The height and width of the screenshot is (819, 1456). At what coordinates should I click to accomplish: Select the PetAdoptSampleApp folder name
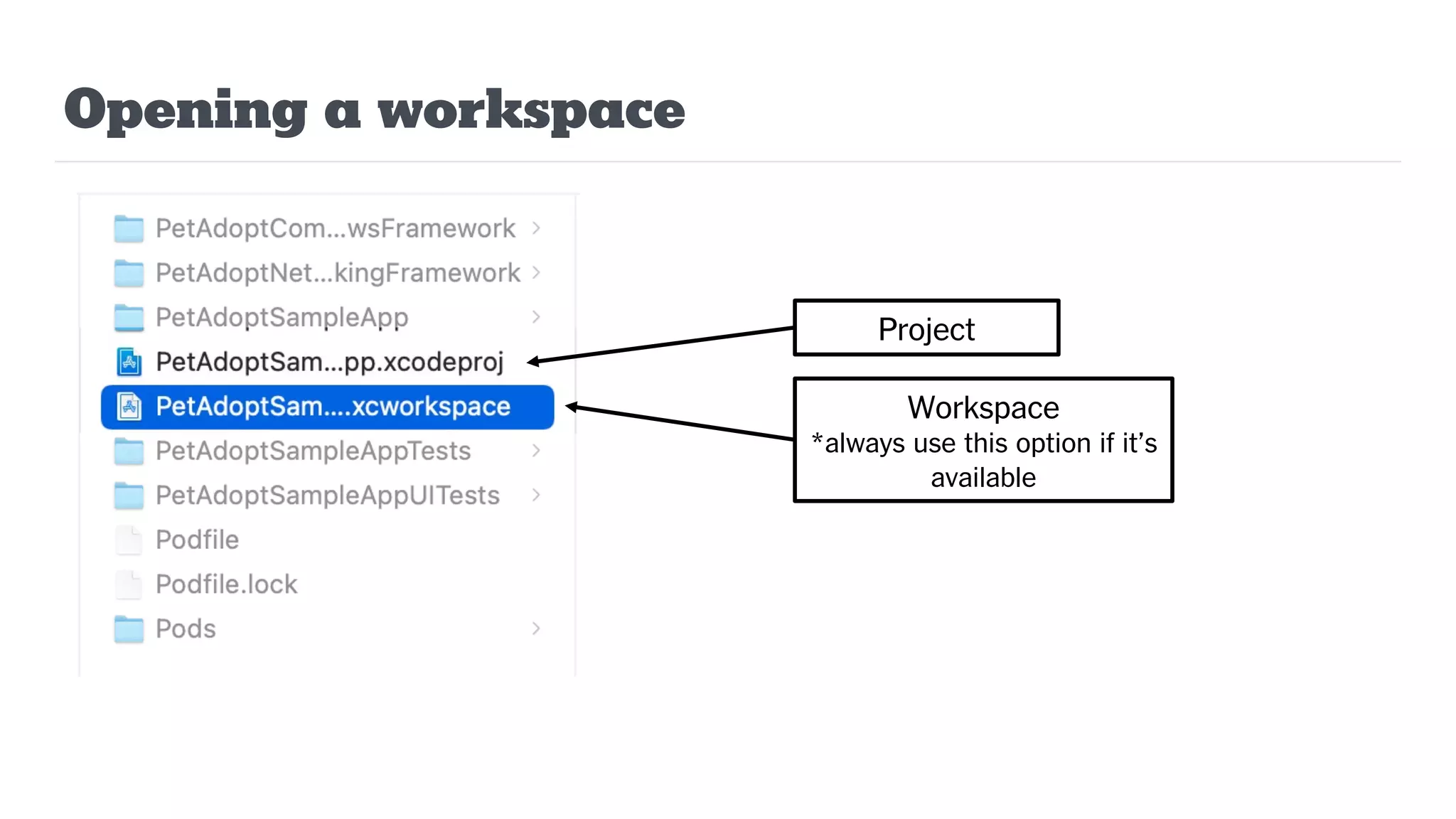(282, 318)
